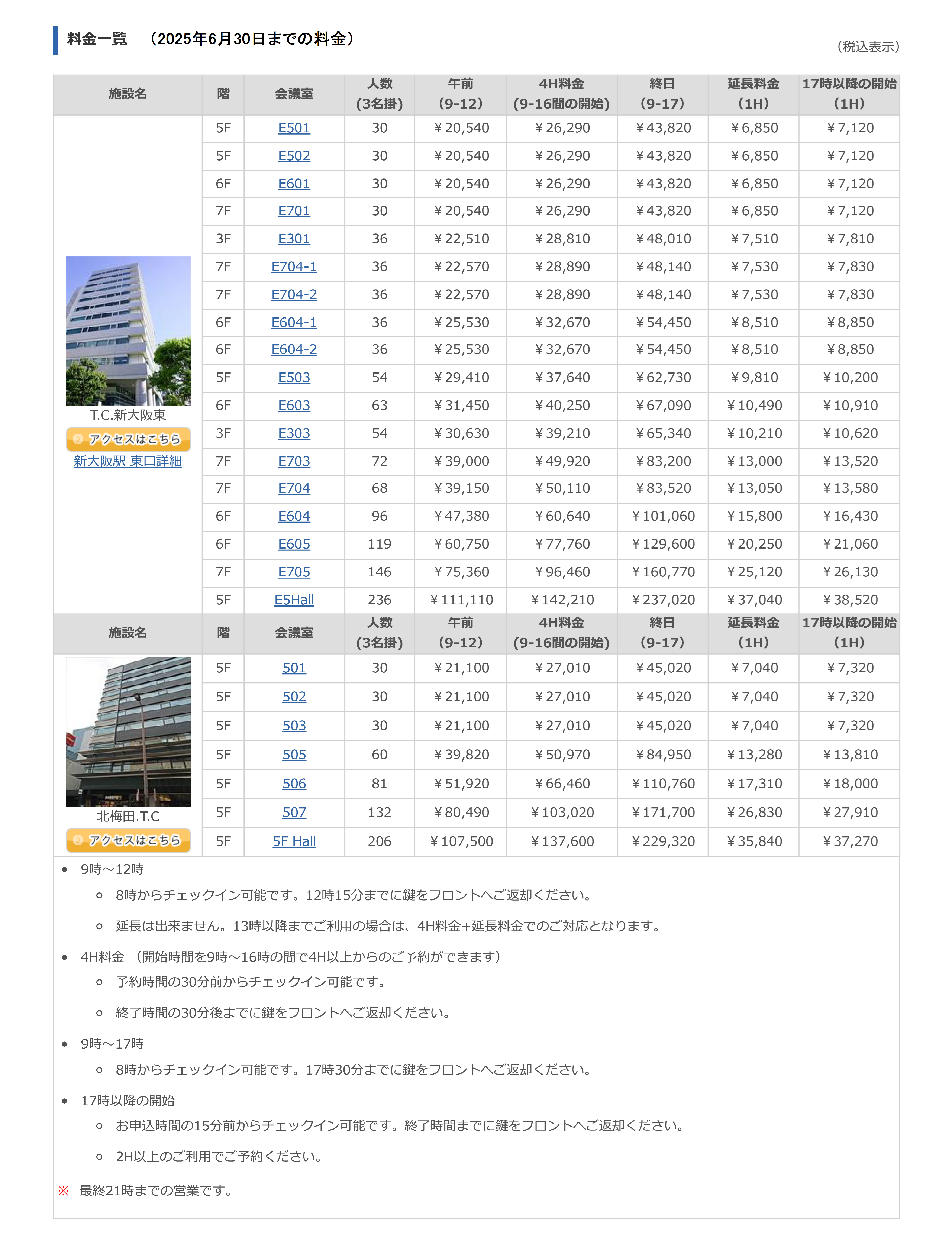Click the T.C.新大阪東 building photo
The height and width of the screenshot is (1247, 952).
coord(128,331)
